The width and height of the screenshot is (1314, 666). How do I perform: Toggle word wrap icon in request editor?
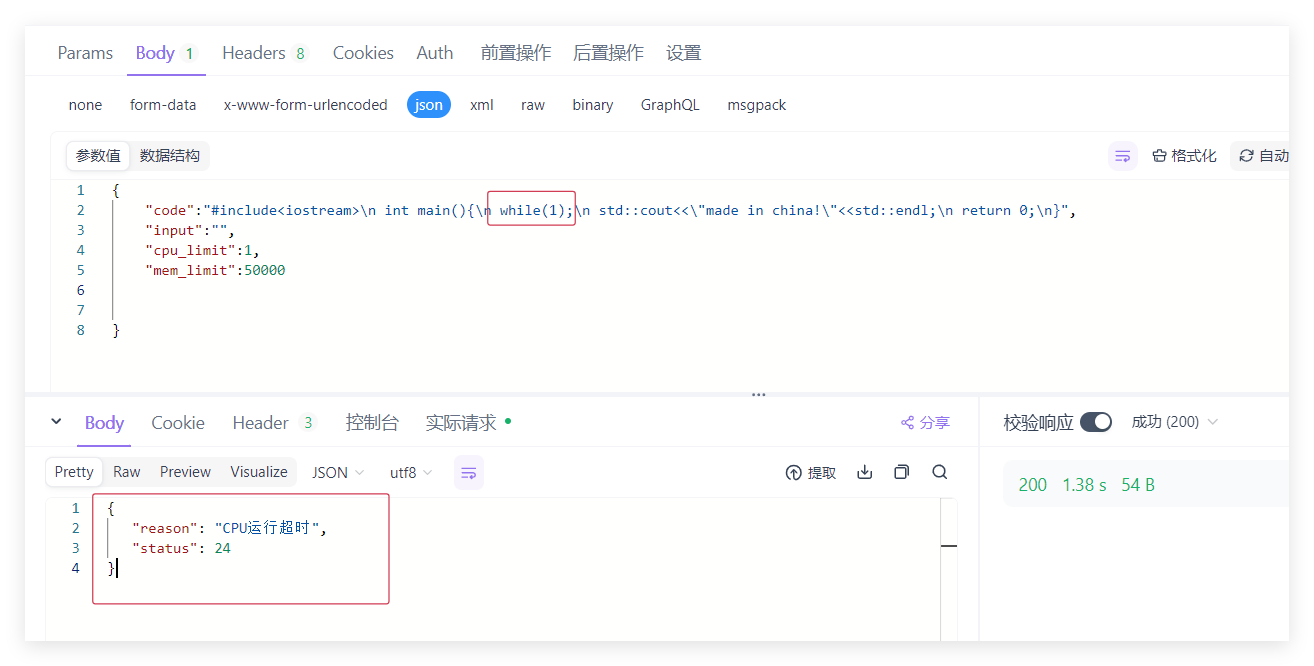(x=1123, y=156)
